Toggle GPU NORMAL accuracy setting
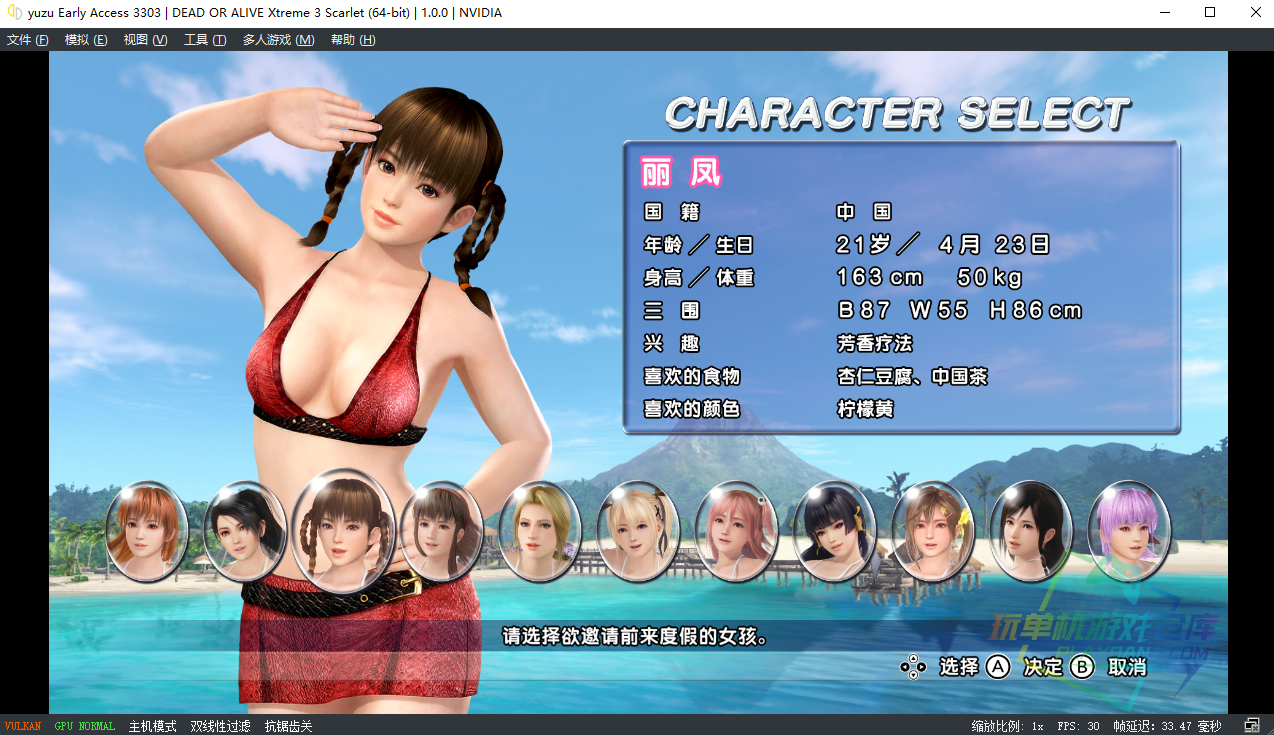The image size is (1274, 735). point(85,726)
